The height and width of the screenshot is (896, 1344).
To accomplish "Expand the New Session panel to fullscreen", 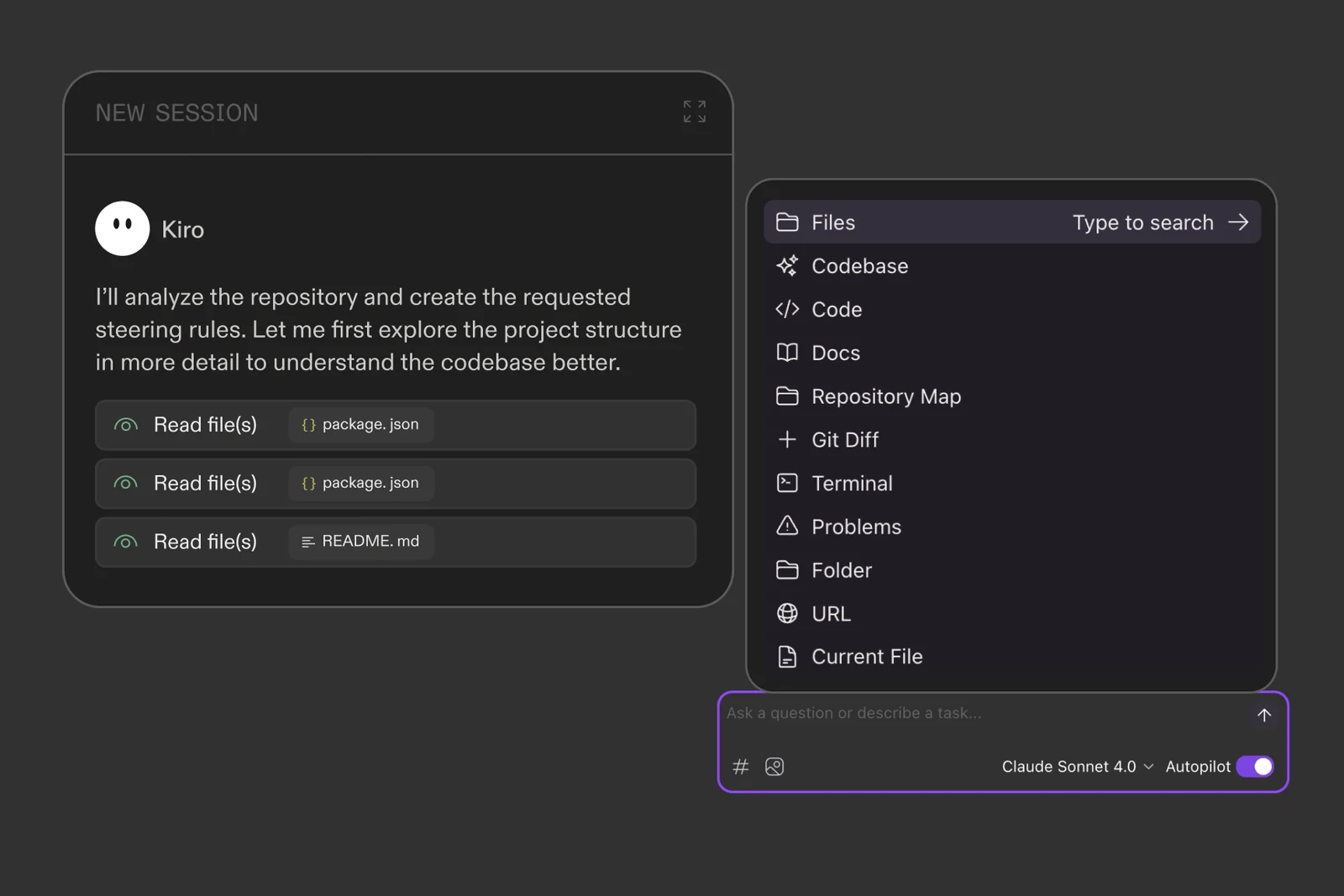I will click(694, 112).
